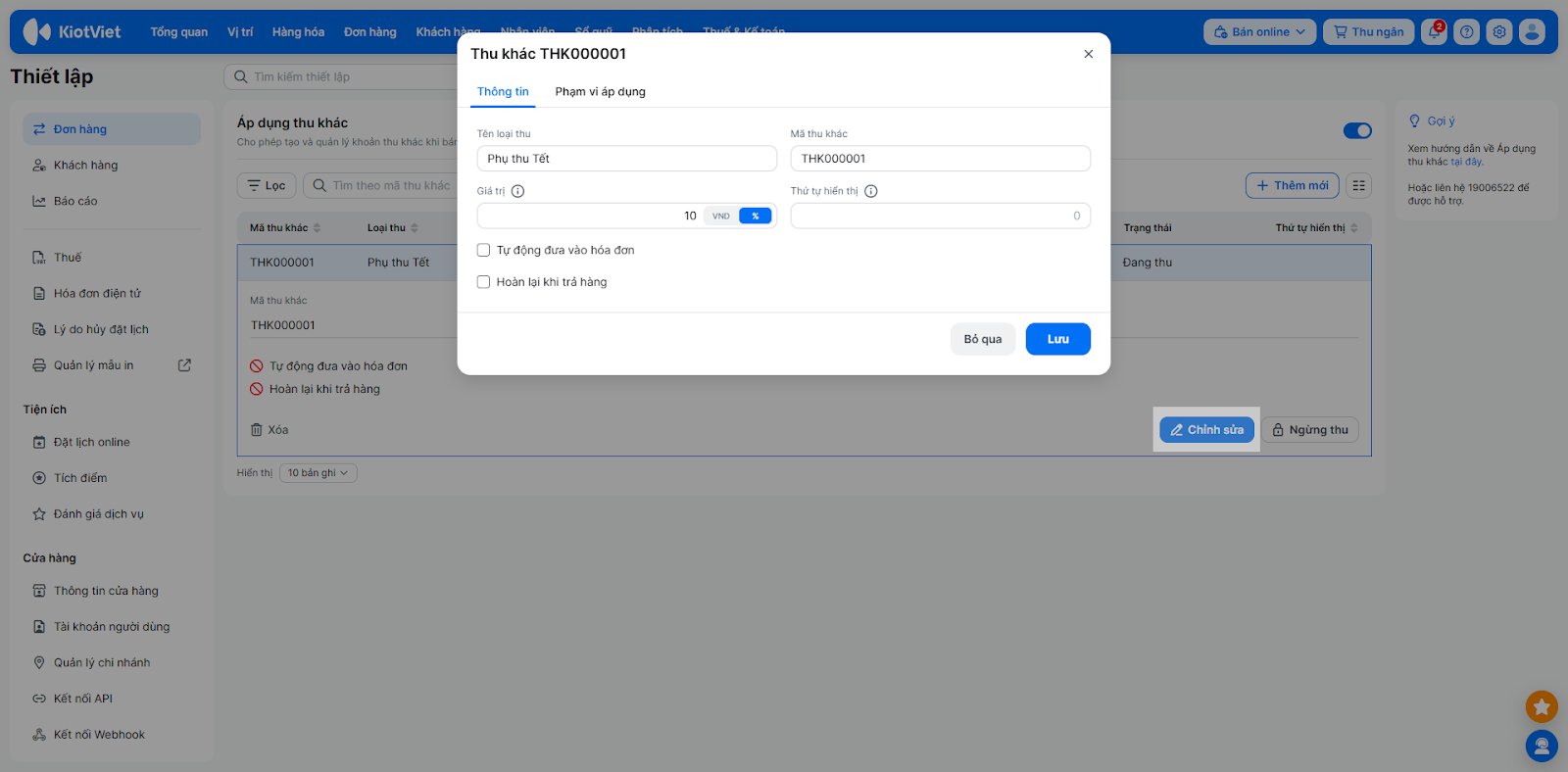Click Xóa to delete THK000001
This screenshot has height=772, width=1568.
[x=269, y=430]
